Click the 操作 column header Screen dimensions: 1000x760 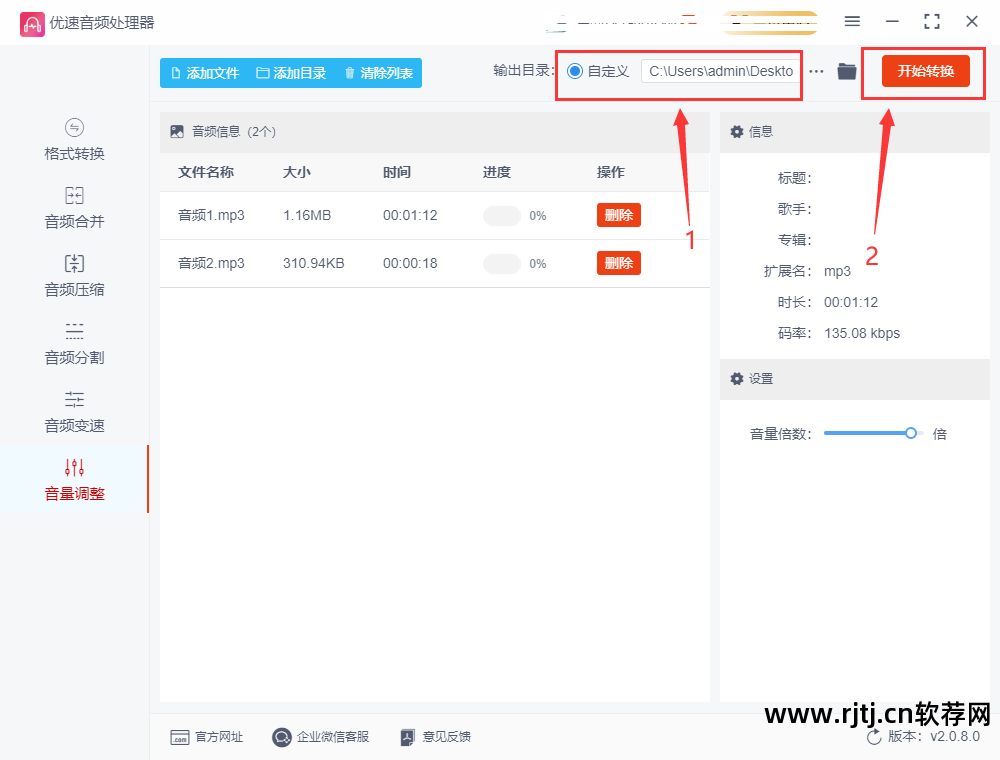coord(610,172)
